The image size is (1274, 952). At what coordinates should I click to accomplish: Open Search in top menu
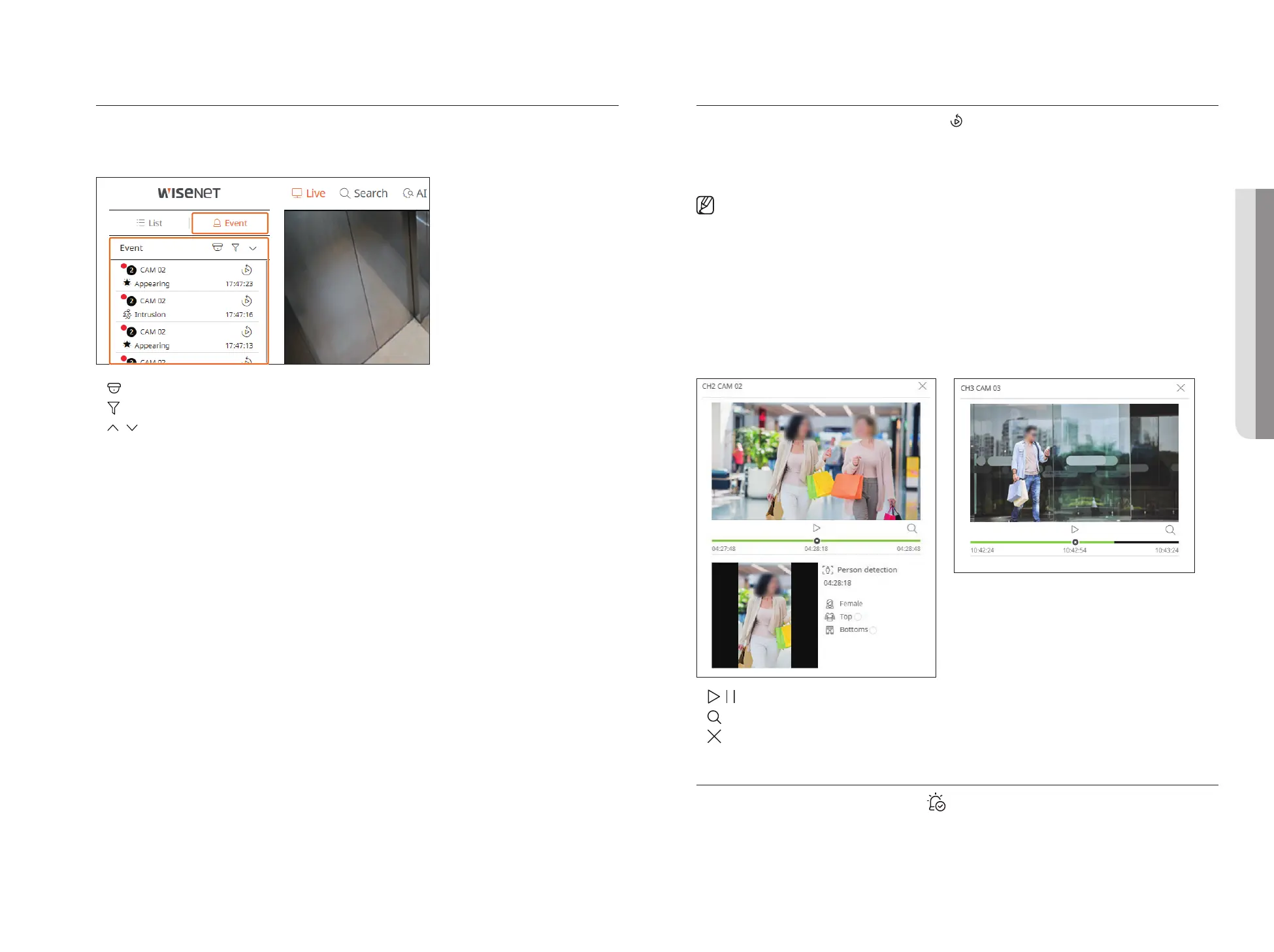pos(364,193)
